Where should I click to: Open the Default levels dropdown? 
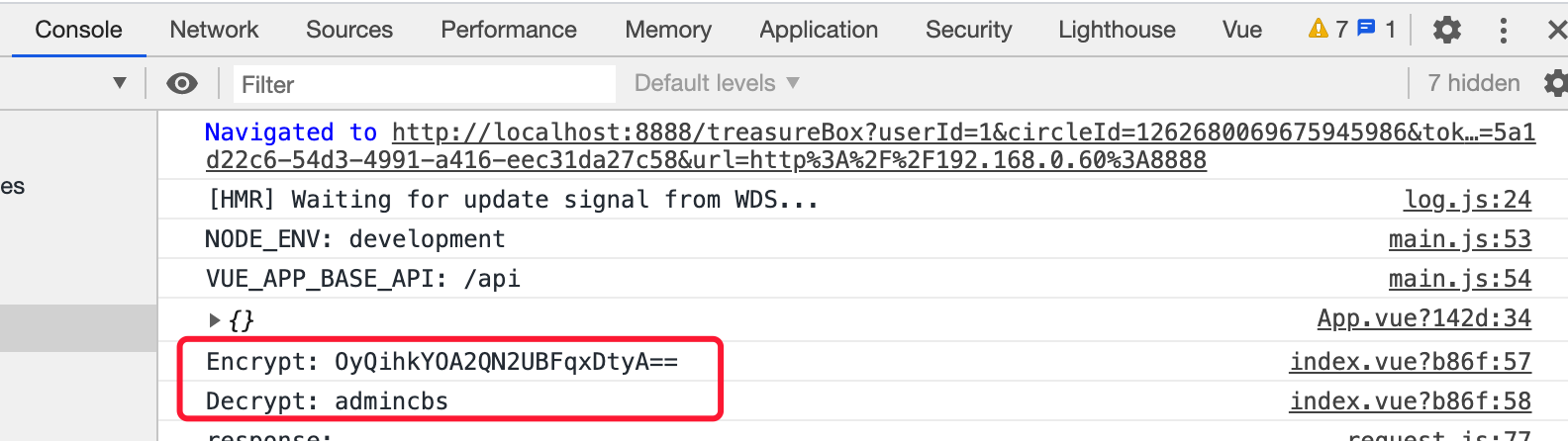tap(717, 83)
